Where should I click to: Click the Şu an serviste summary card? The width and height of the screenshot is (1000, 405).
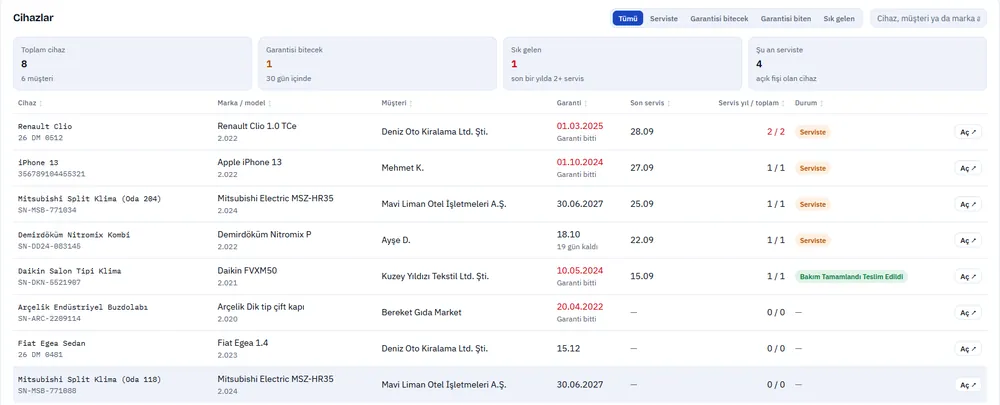pos(867,63)
